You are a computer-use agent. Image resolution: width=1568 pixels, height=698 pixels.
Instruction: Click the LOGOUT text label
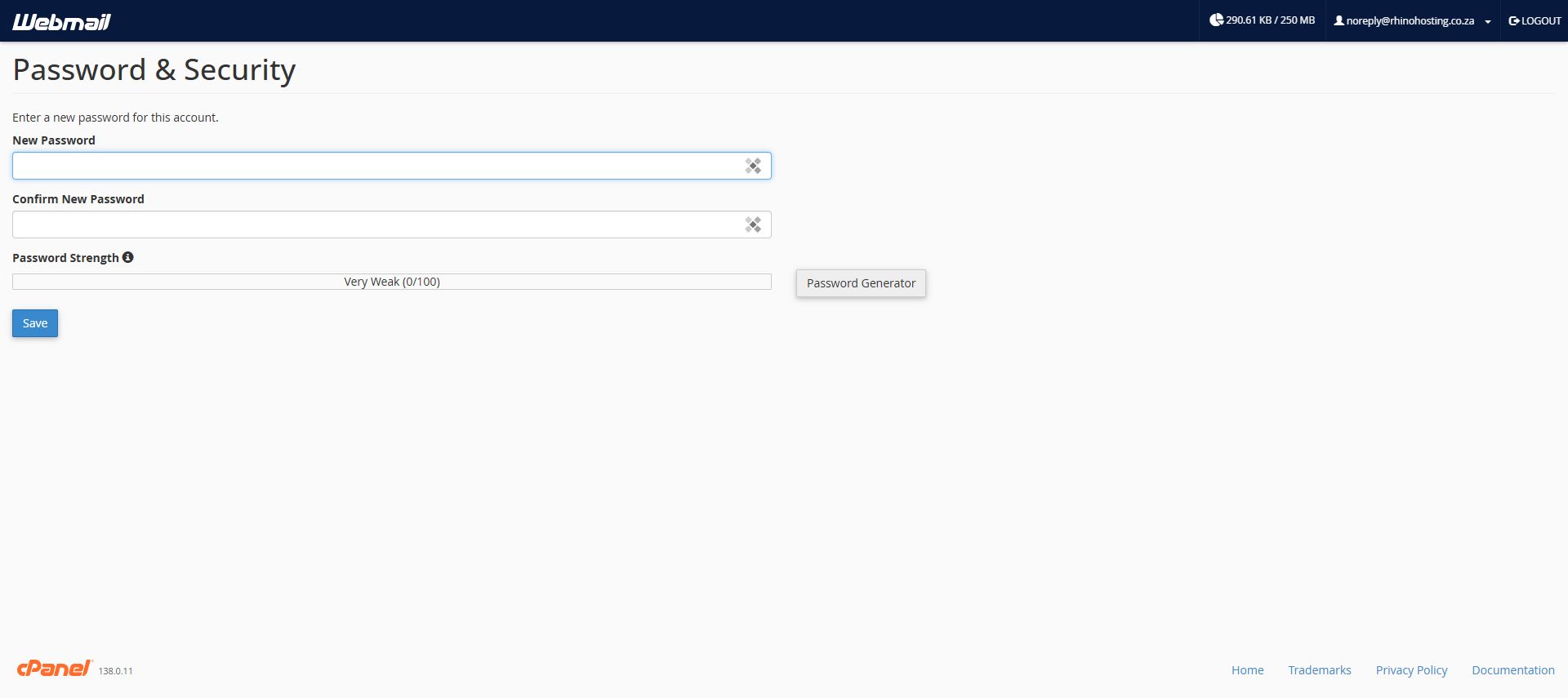click(1541, 20)
